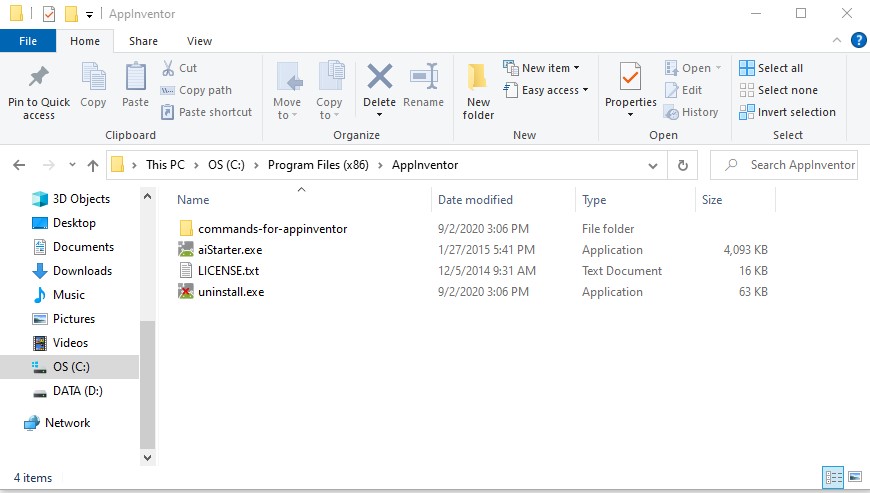Open Desktop in navigation pane
The height and width of the screenshot is (493, 870).
pos(74,222)
